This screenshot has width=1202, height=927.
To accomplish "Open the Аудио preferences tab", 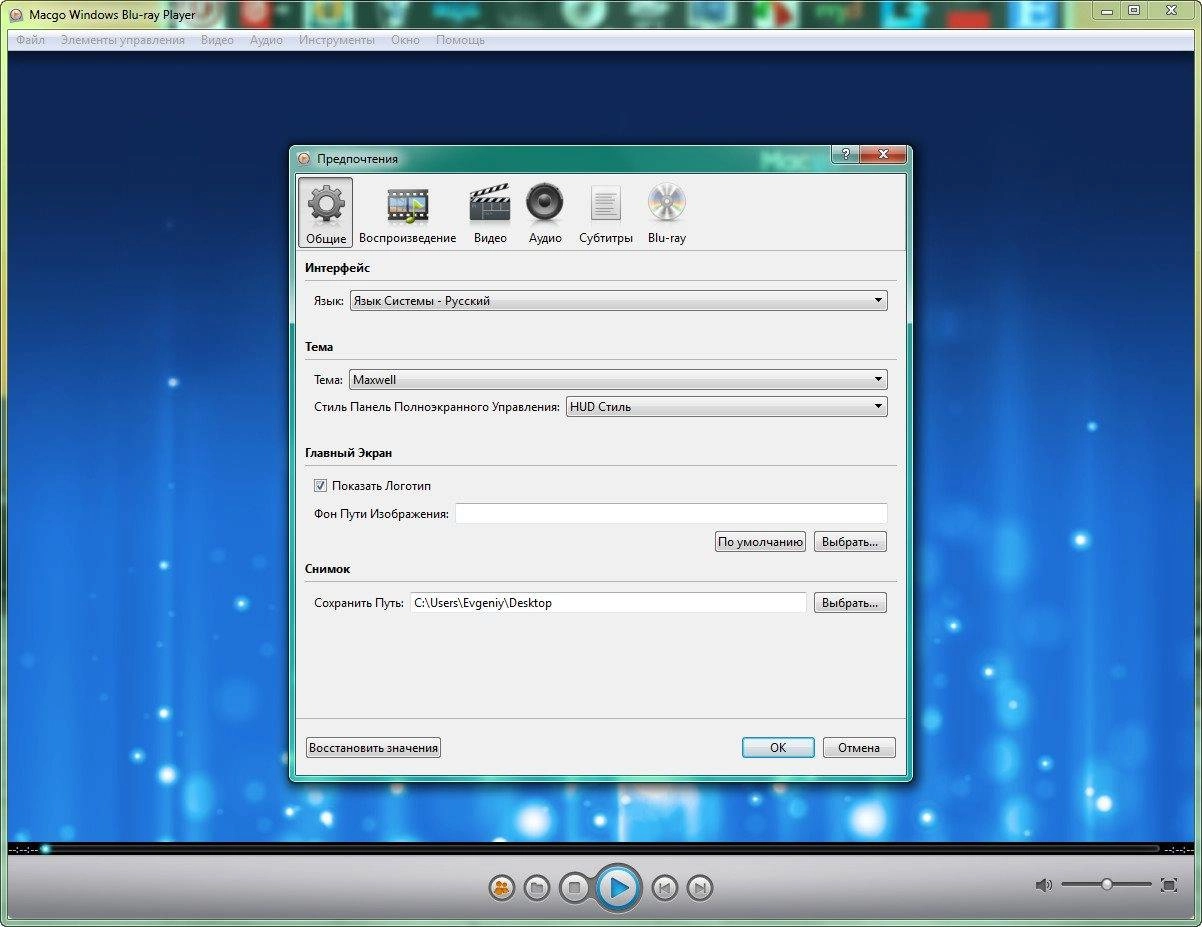I will (x=545, y=213).
